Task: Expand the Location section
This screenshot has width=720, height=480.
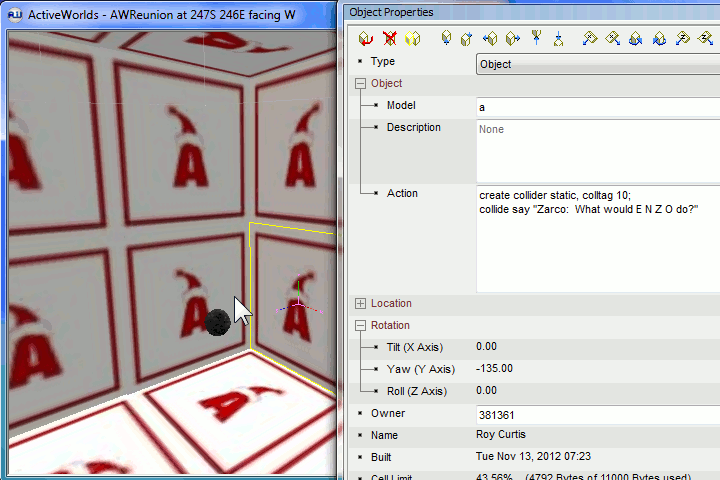Action: [x=361, y=304]
